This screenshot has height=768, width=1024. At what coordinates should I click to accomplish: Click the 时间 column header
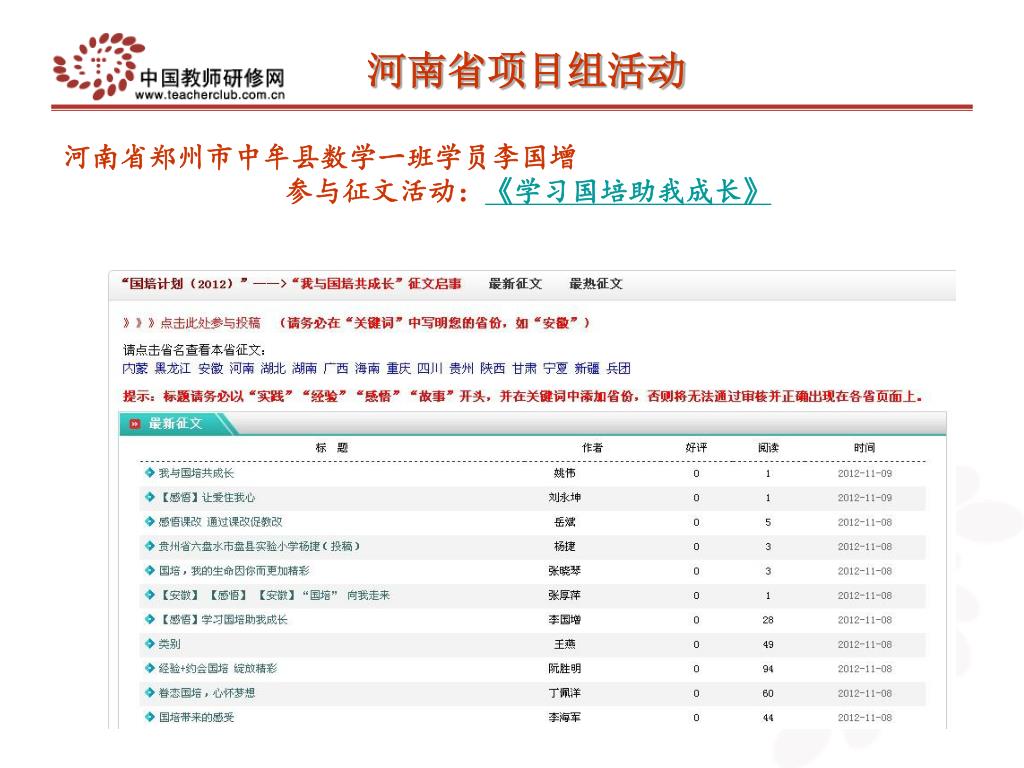tap(864, 448)
